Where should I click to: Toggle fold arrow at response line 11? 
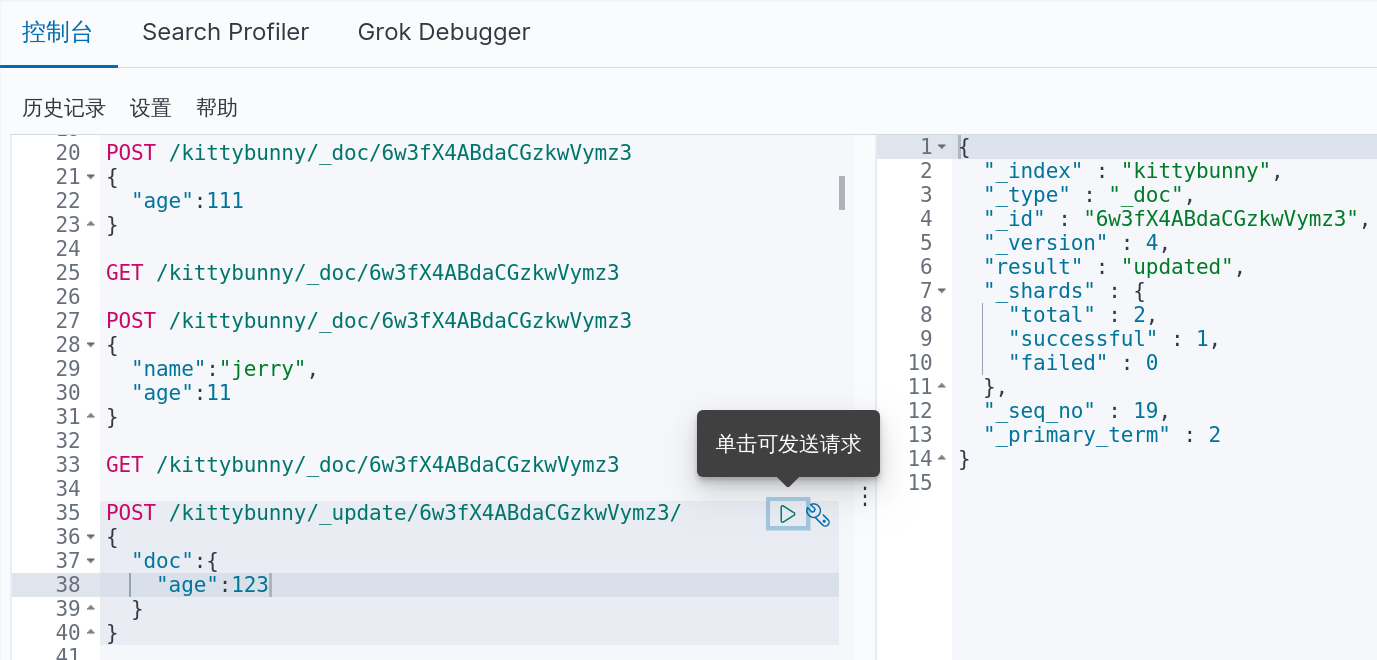[942, 387]
